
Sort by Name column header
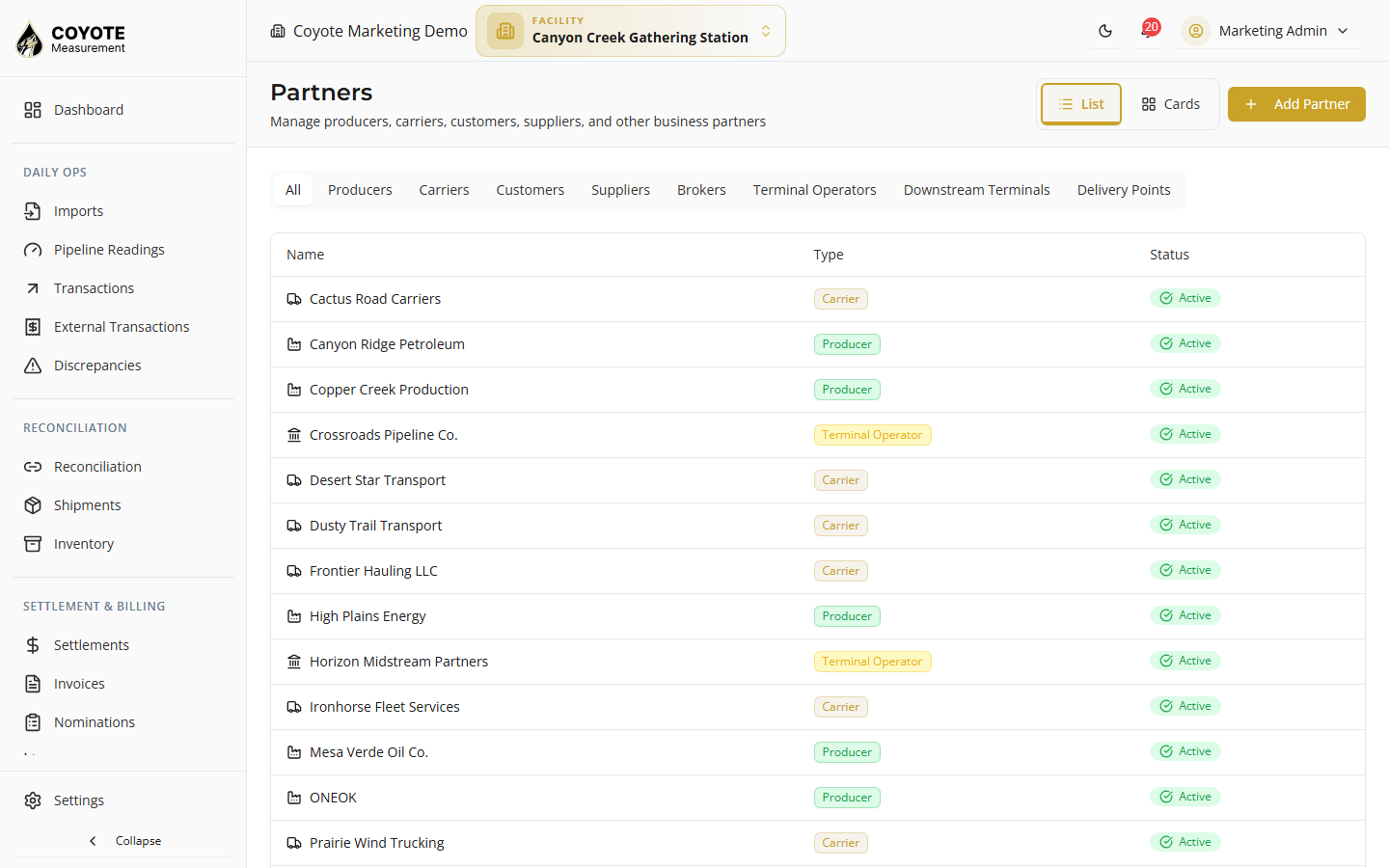point(305,255)
